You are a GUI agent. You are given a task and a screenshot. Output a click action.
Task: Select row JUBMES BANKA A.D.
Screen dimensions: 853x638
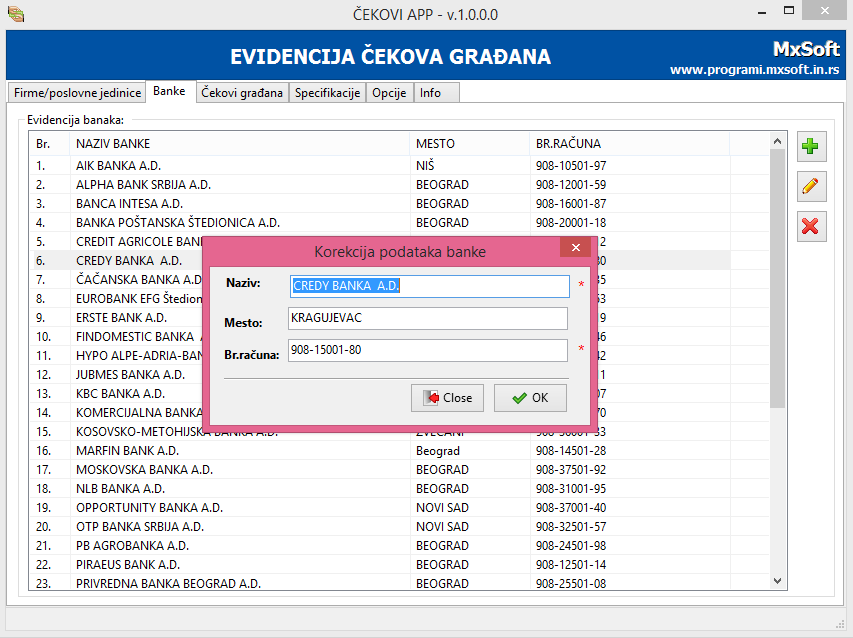tap(117, 375)
